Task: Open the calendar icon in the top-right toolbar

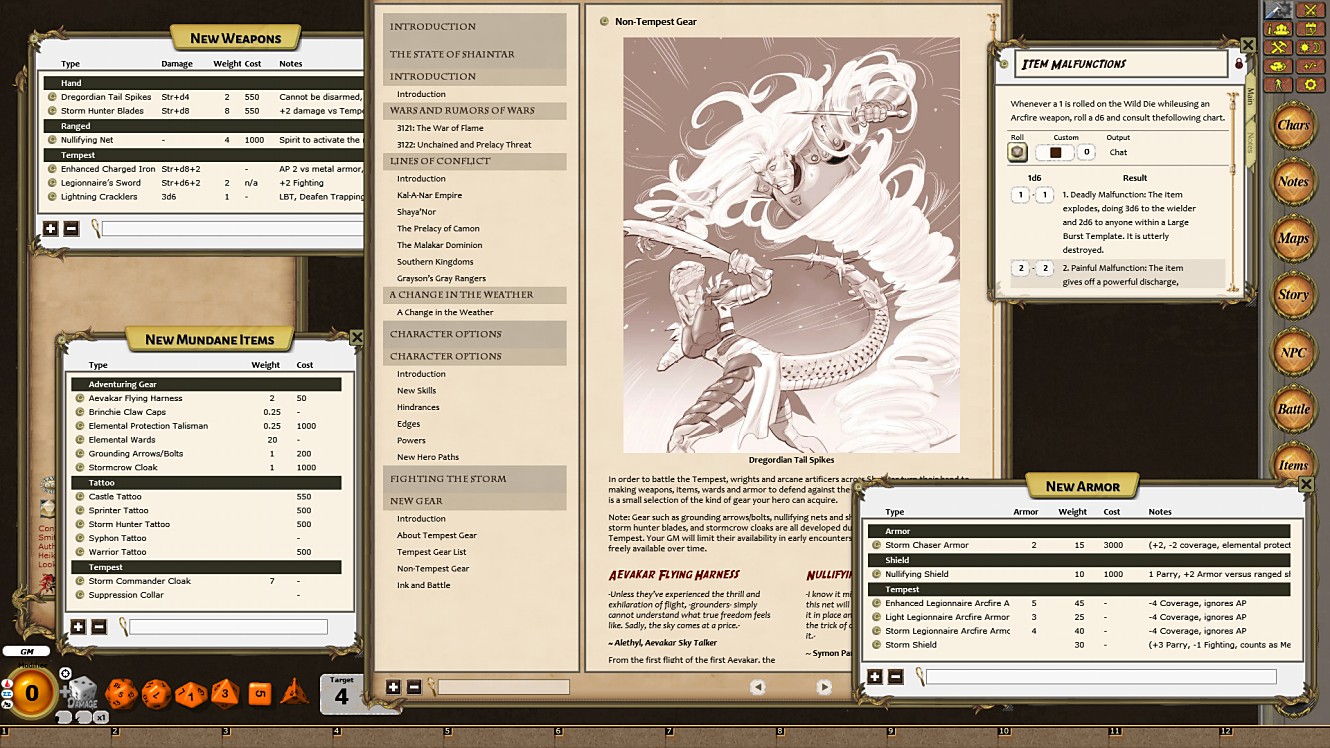Action: [x=1311, y=30]
